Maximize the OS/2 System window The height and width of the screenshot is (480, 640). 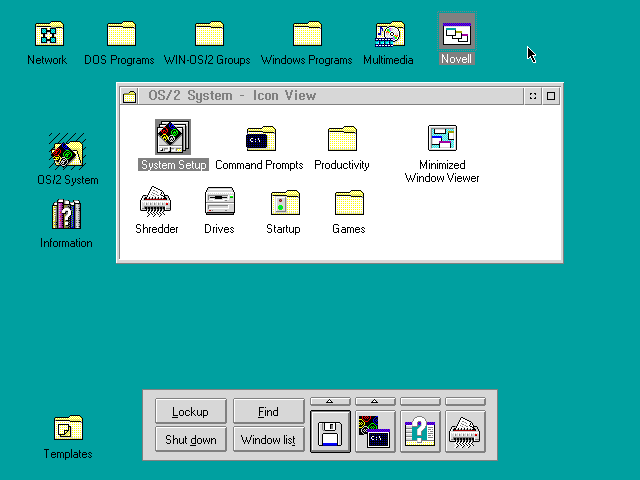(x=551, y=96)
